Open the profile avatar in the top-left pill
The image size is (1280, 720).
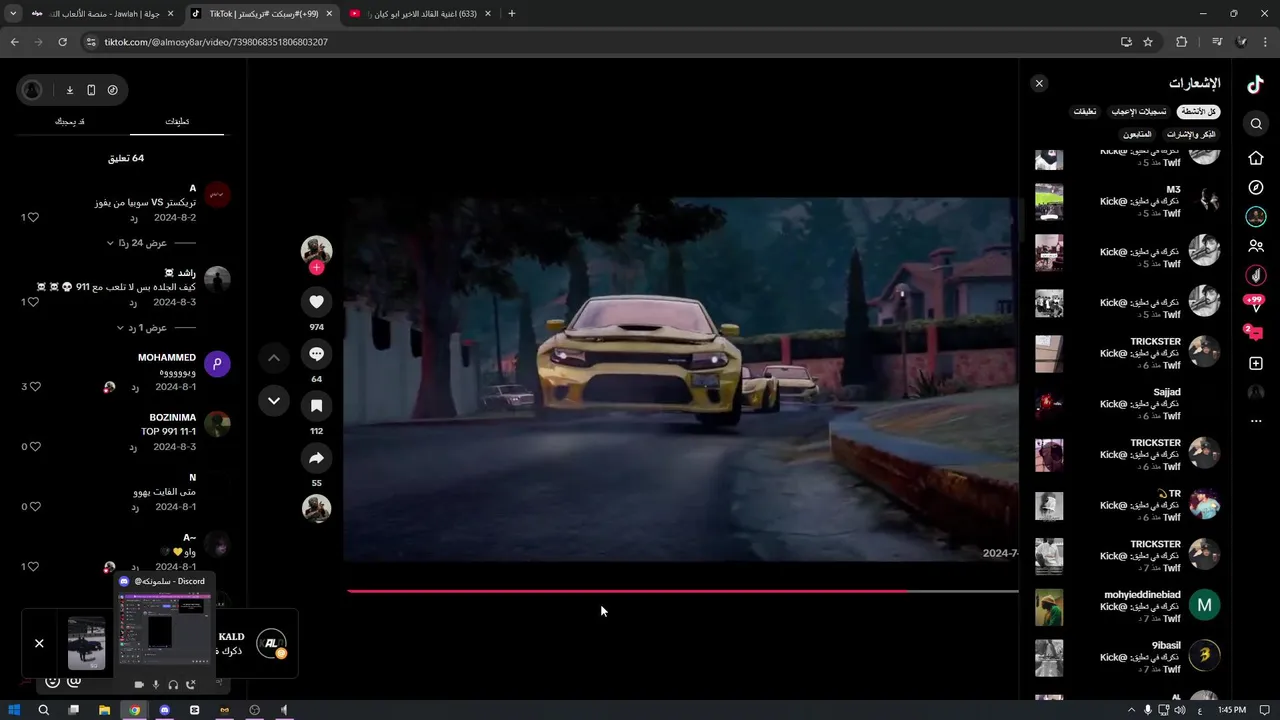coord(32,90)
